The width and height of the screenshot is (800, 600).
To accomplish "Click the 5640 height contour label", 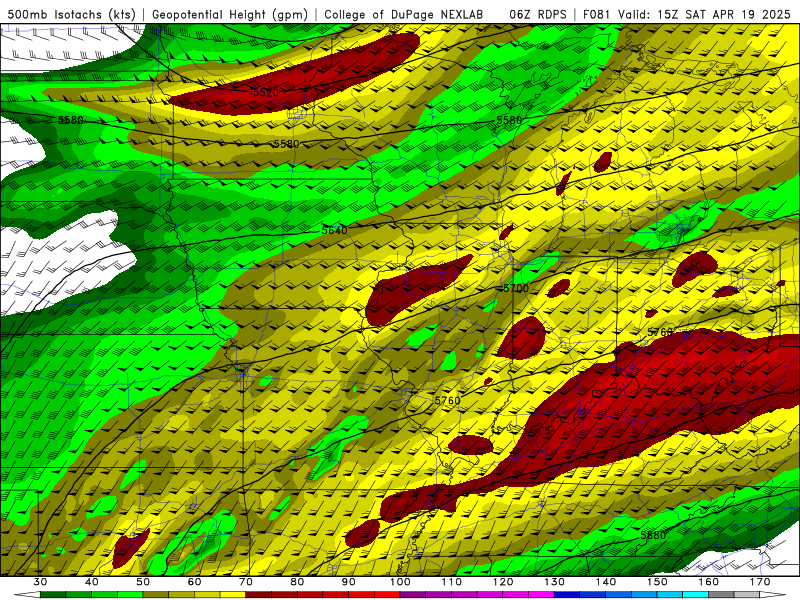I will click(x=334, y=230).
